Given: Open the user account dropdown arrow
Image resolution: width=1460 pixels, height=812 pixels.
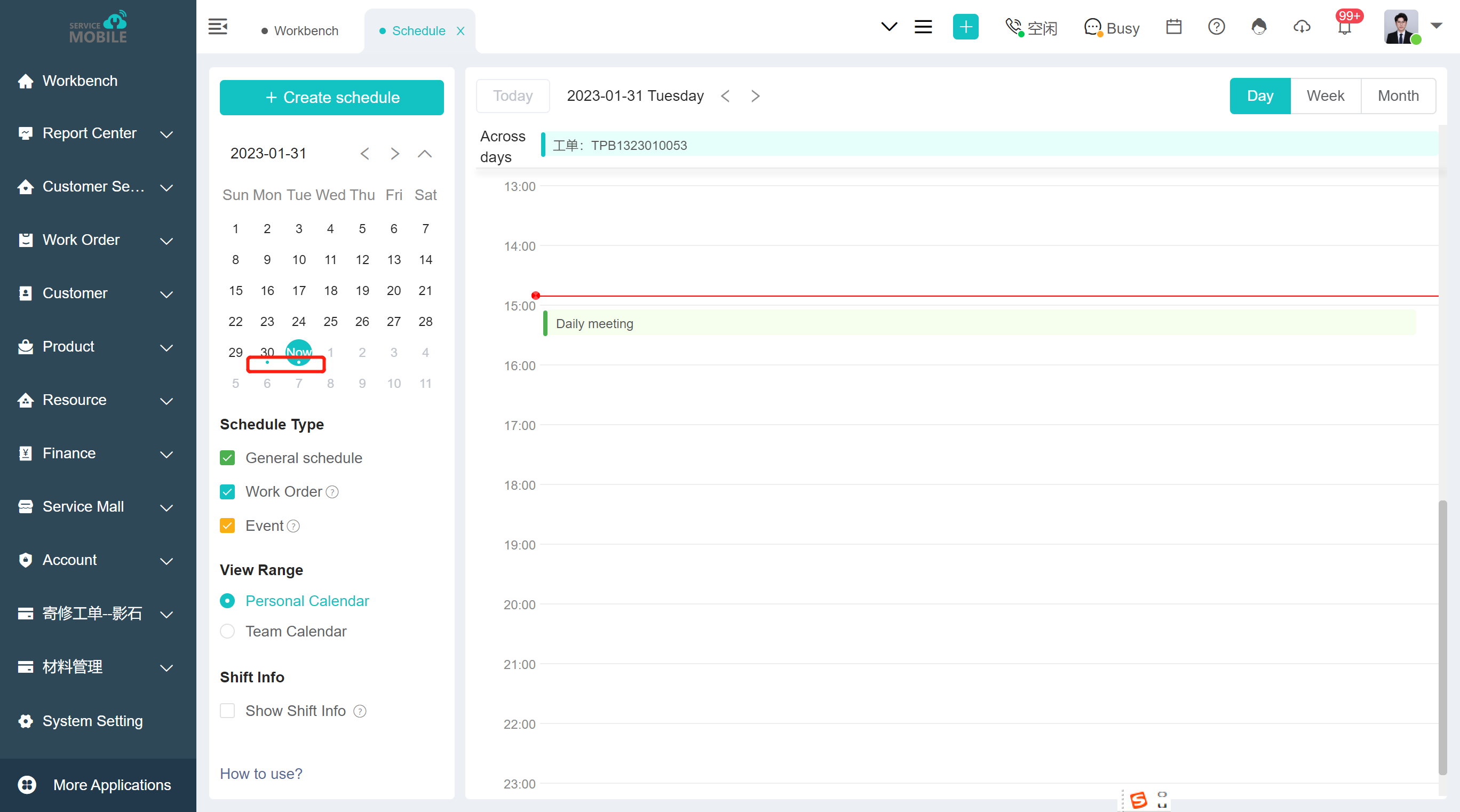Looking at the screenshot, I should pyautogui.click(x=1436, y=26).
